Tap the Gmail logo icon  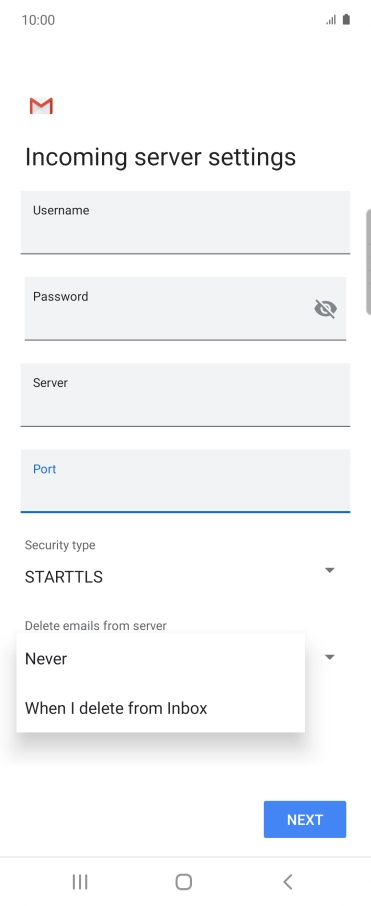[x=41, y=106]
